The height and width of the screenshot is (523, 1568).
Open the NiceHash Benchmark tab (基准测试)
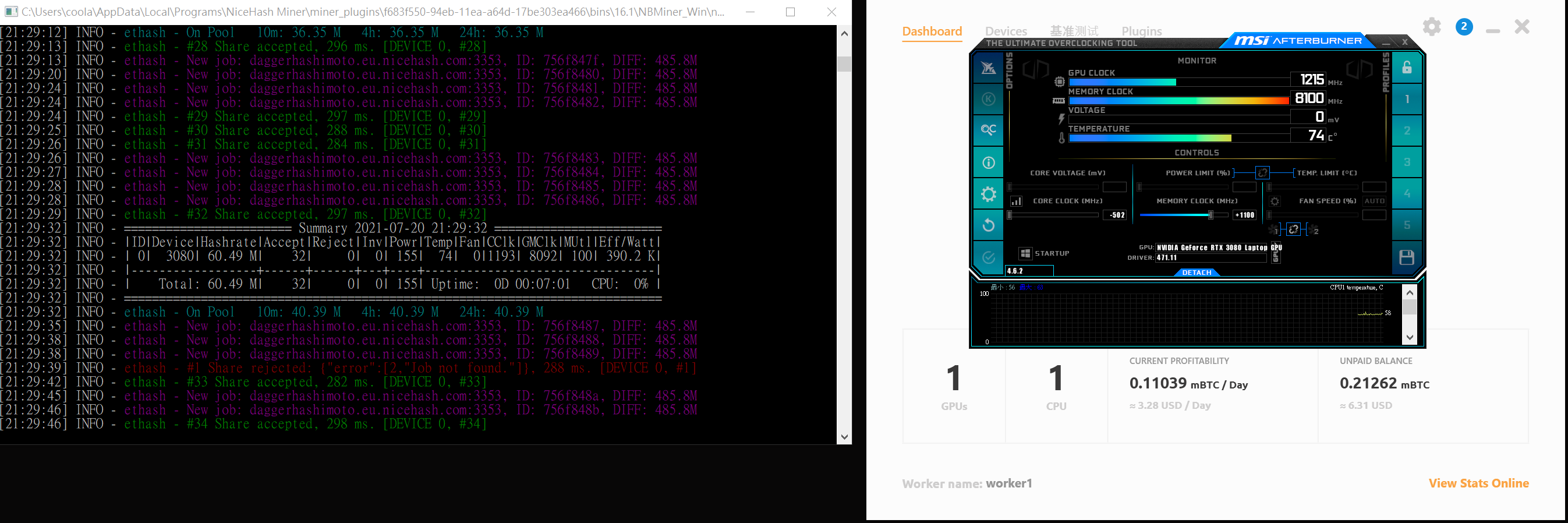1074,31
